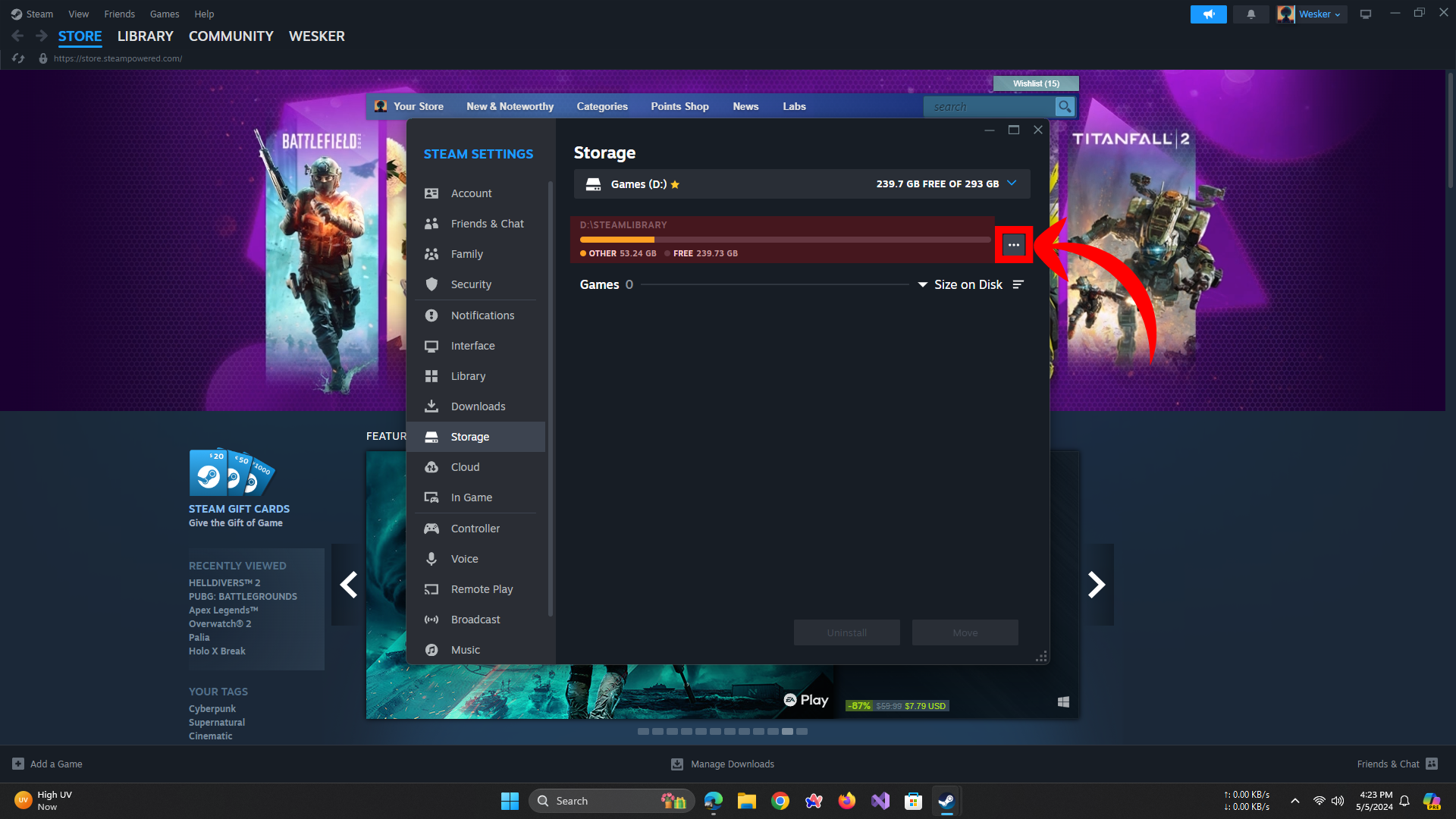The height and width of the screenshot is (819, 1456).
Task: Click the D:\SteamLibrary storage usage bar
Action: 784,240
